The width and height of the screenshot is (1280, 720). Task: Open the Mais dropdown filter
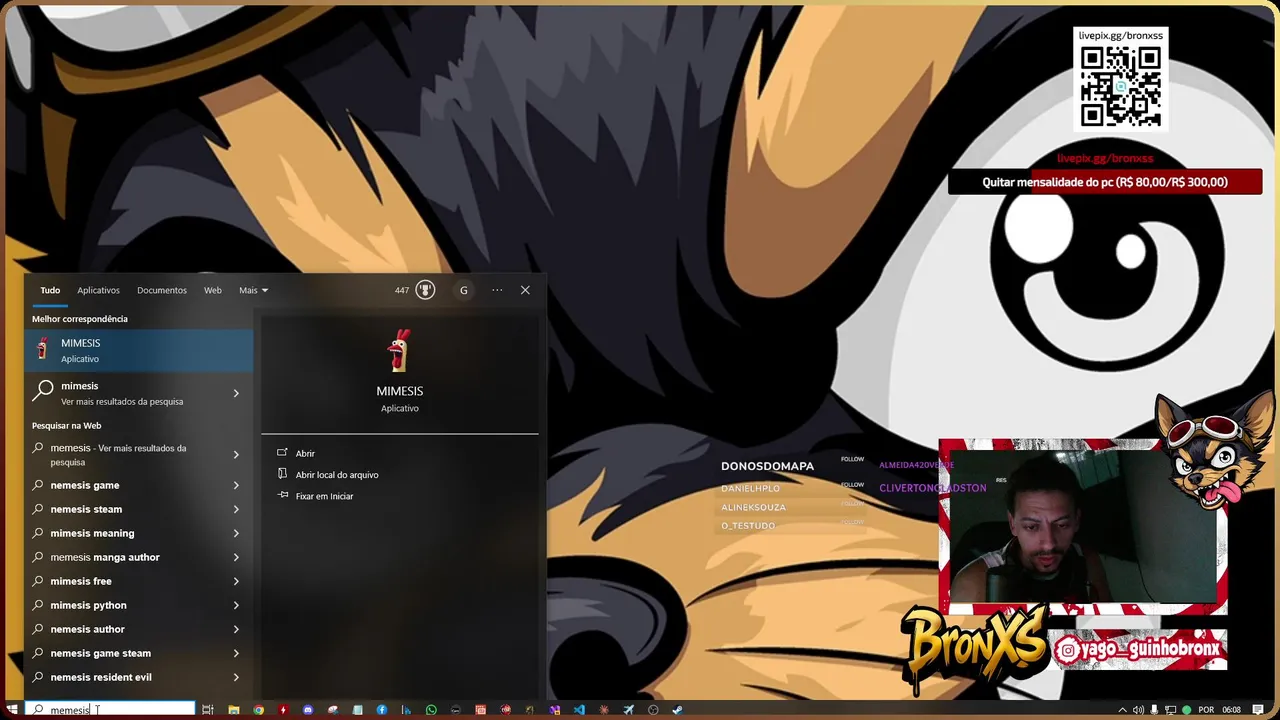tap(253, 290)
